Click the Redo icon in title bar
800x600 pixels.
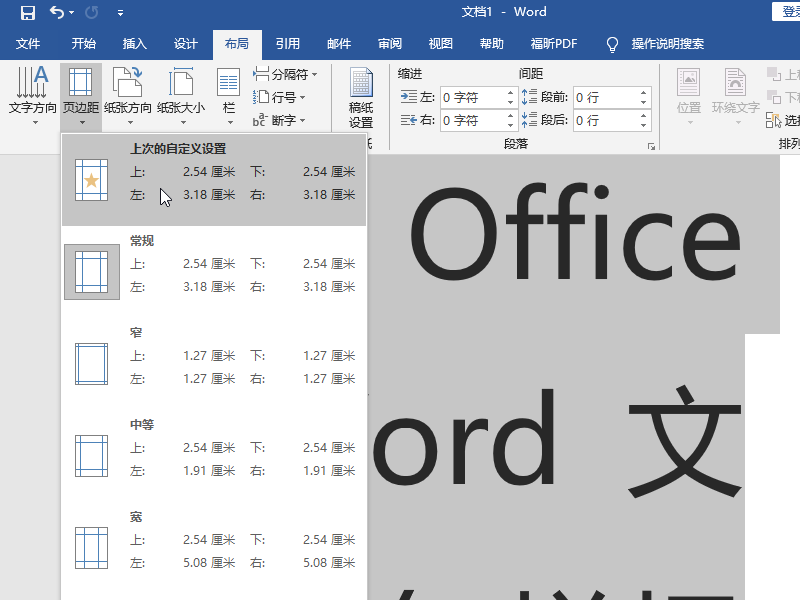(x=92, y=12)
